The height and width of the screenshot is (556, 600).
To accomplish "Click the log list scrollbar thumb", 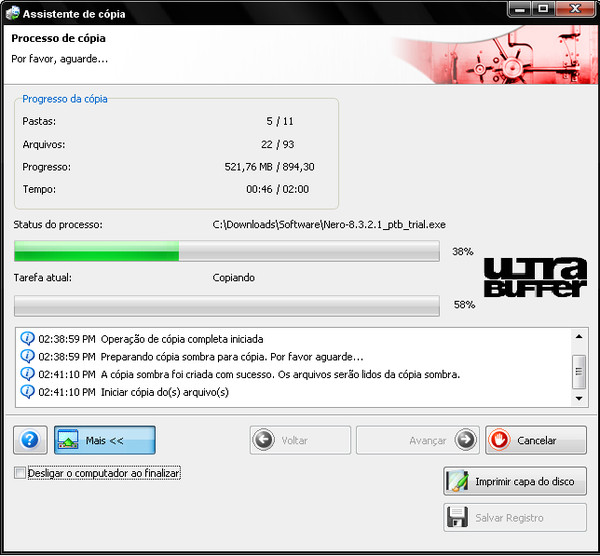I will (x=579, y=372).
